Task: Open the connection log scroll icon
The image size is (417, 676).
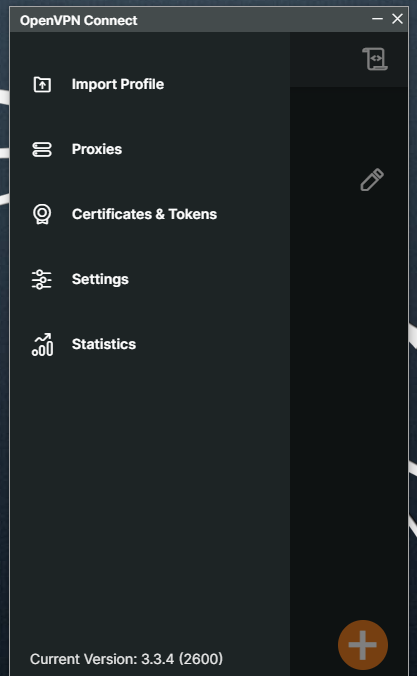Action: pos(375,59)
